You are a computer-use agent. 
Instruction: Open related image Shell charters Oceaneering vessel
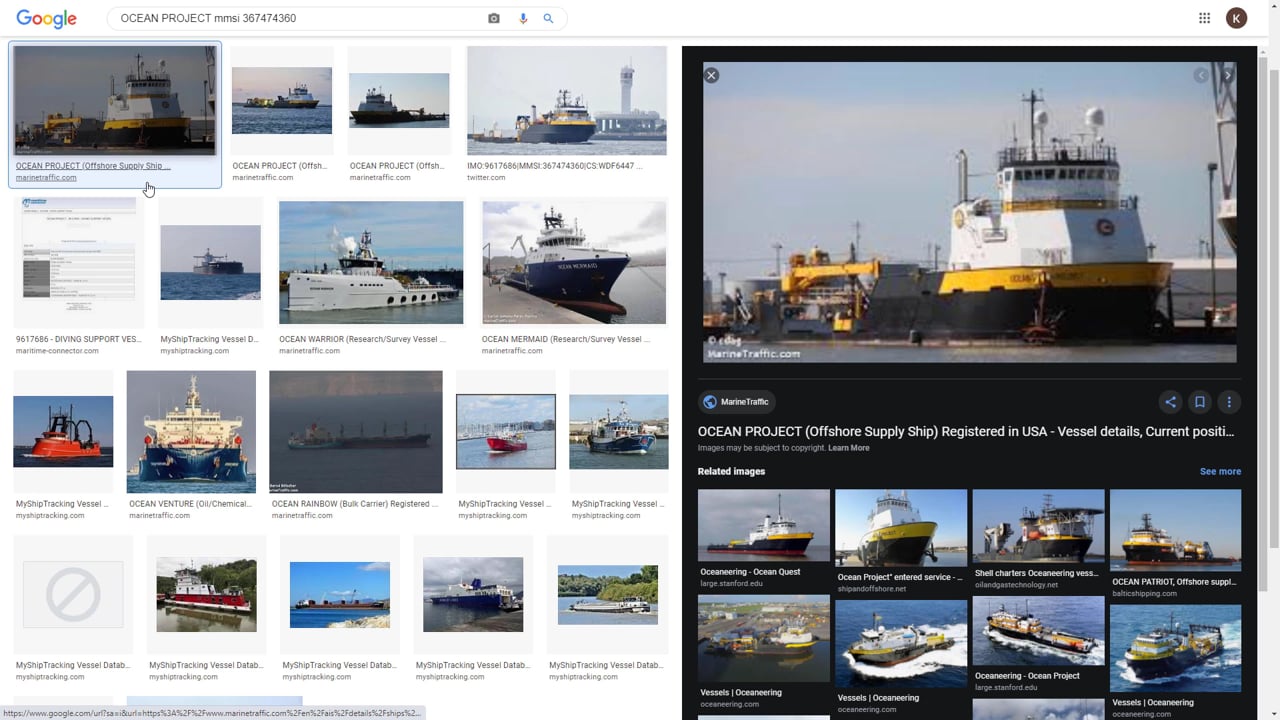tap(1038, 526)
